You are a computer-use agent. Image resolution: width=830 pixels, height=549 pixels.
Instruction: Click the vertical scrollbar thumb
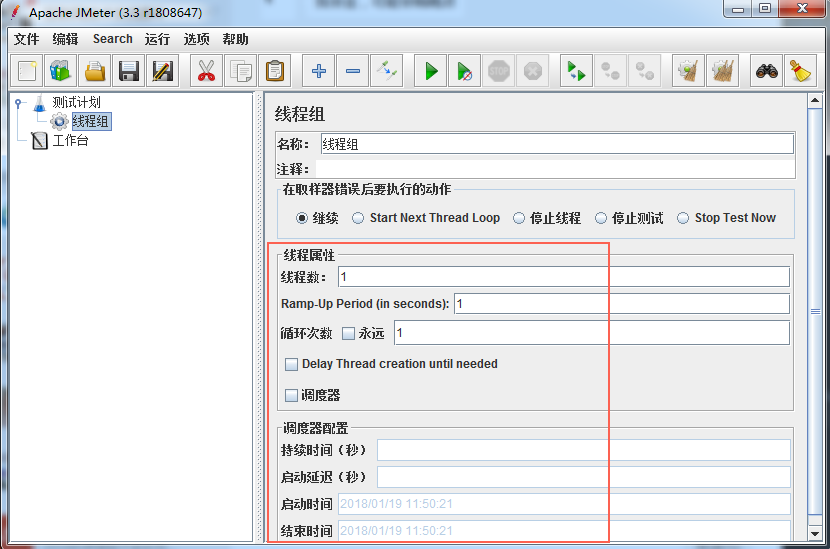[815, 311]
